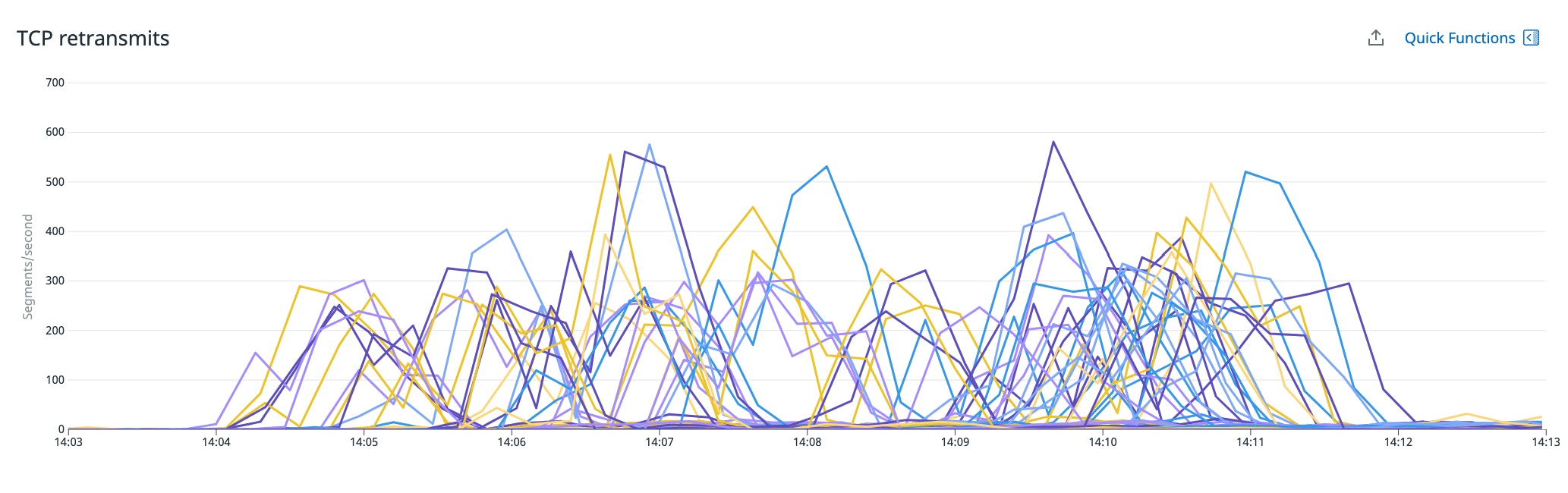1568x493 pixels.
Task: Click the 700 y-axis tick label
Action: (55, 83)
